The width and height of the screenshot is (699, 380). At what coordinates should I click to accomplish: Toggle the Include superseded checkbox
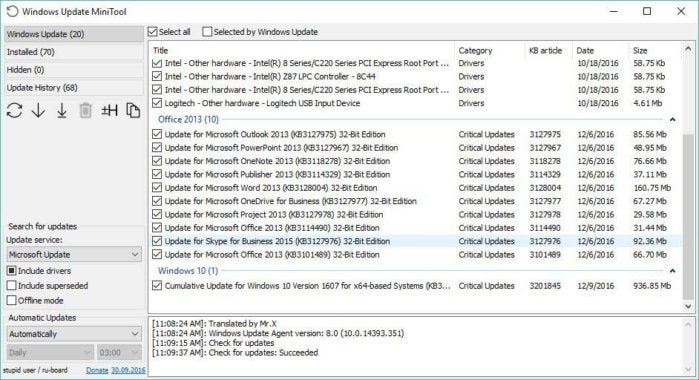coord(12,285)
